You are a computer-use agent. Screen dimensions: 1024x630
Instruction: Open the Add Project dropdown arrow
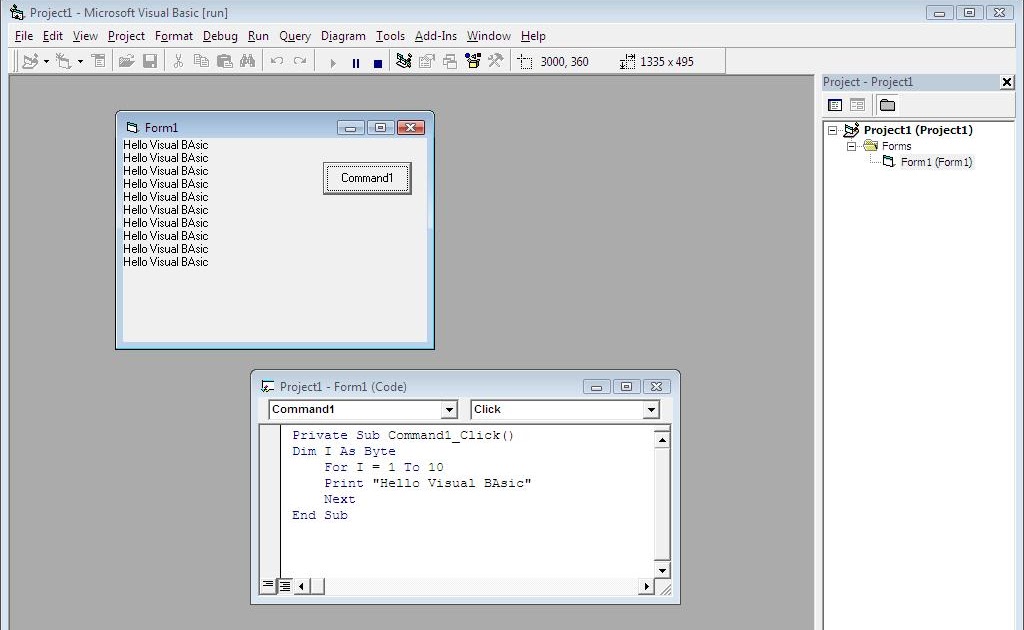point(46,61)
